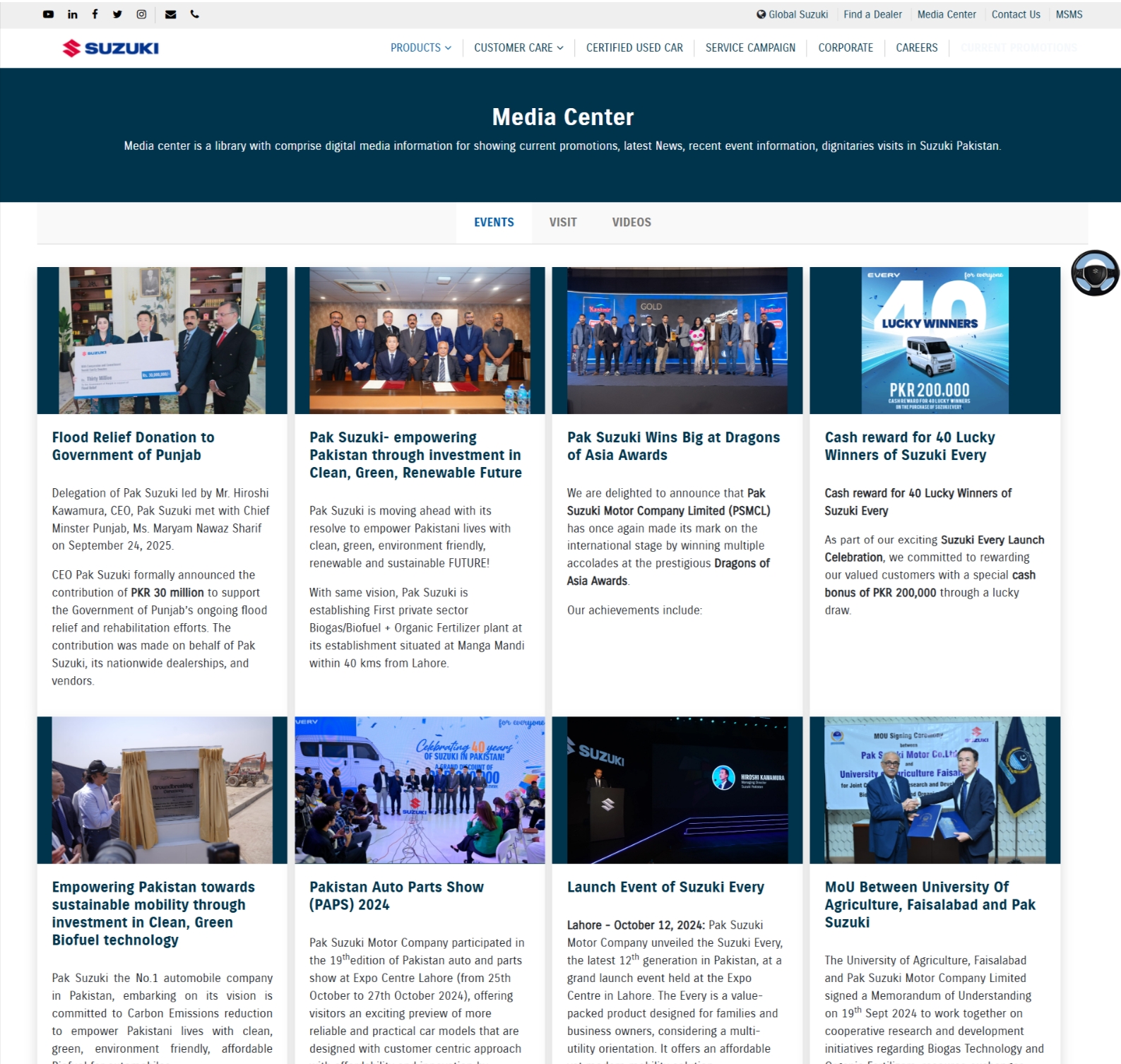Select the Events tab
The height and width of the screenshot is (1064, 1121).
494,223
